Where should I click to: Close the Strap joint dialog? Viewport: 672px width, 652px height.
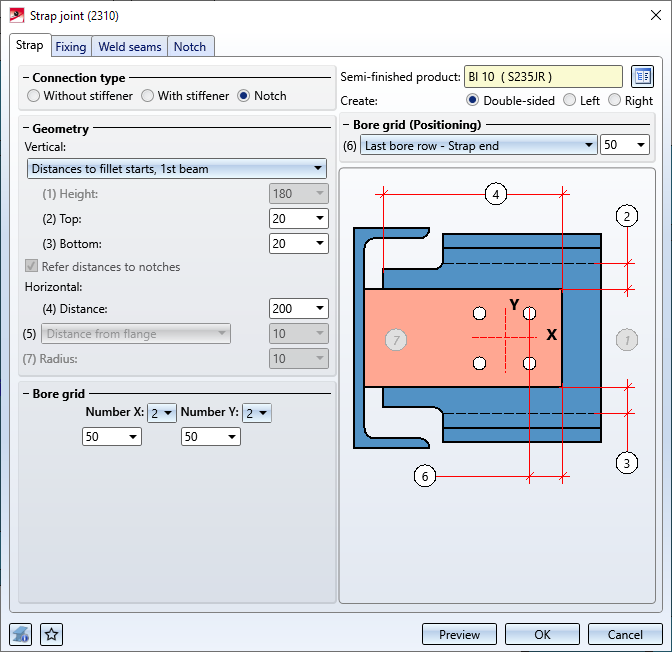coord(656,15)
